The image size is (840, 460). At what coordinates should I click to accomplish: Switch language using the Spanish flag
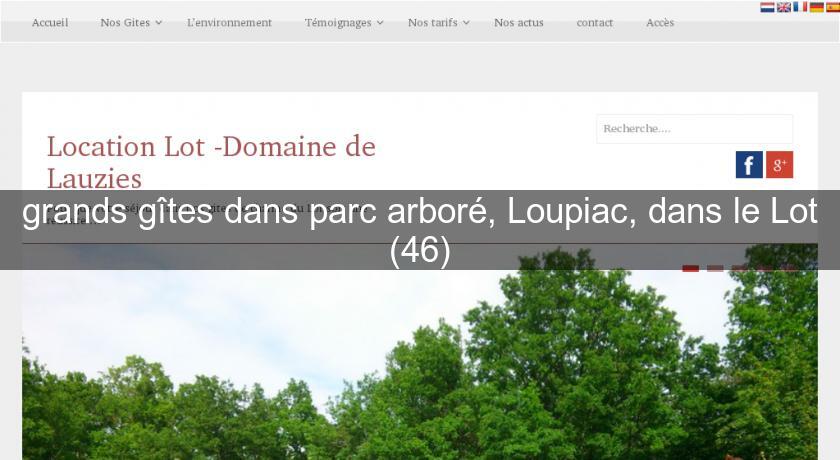(833, 7)
